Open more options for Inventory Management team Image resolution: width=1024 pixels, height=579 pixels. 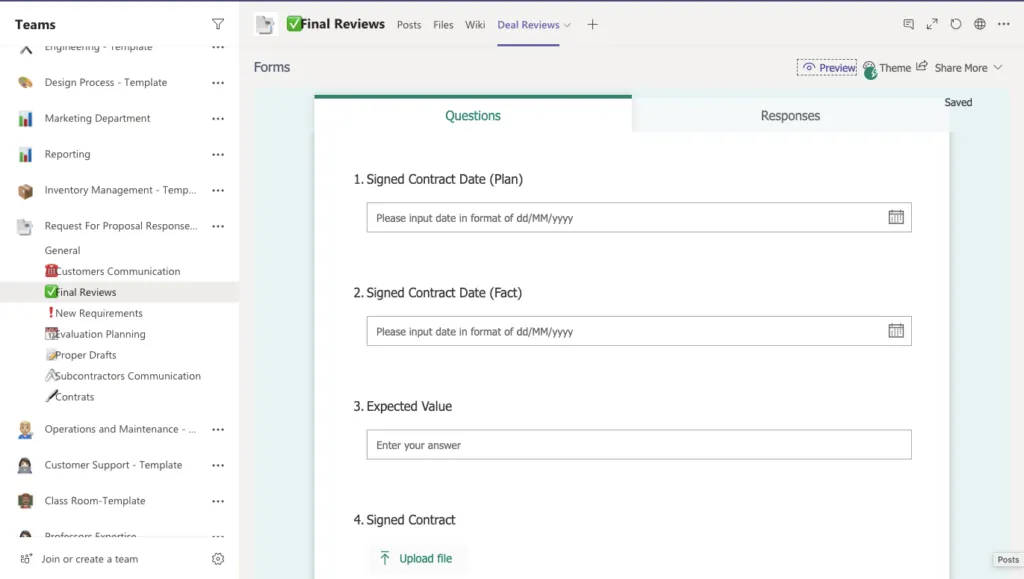point(218,191)
